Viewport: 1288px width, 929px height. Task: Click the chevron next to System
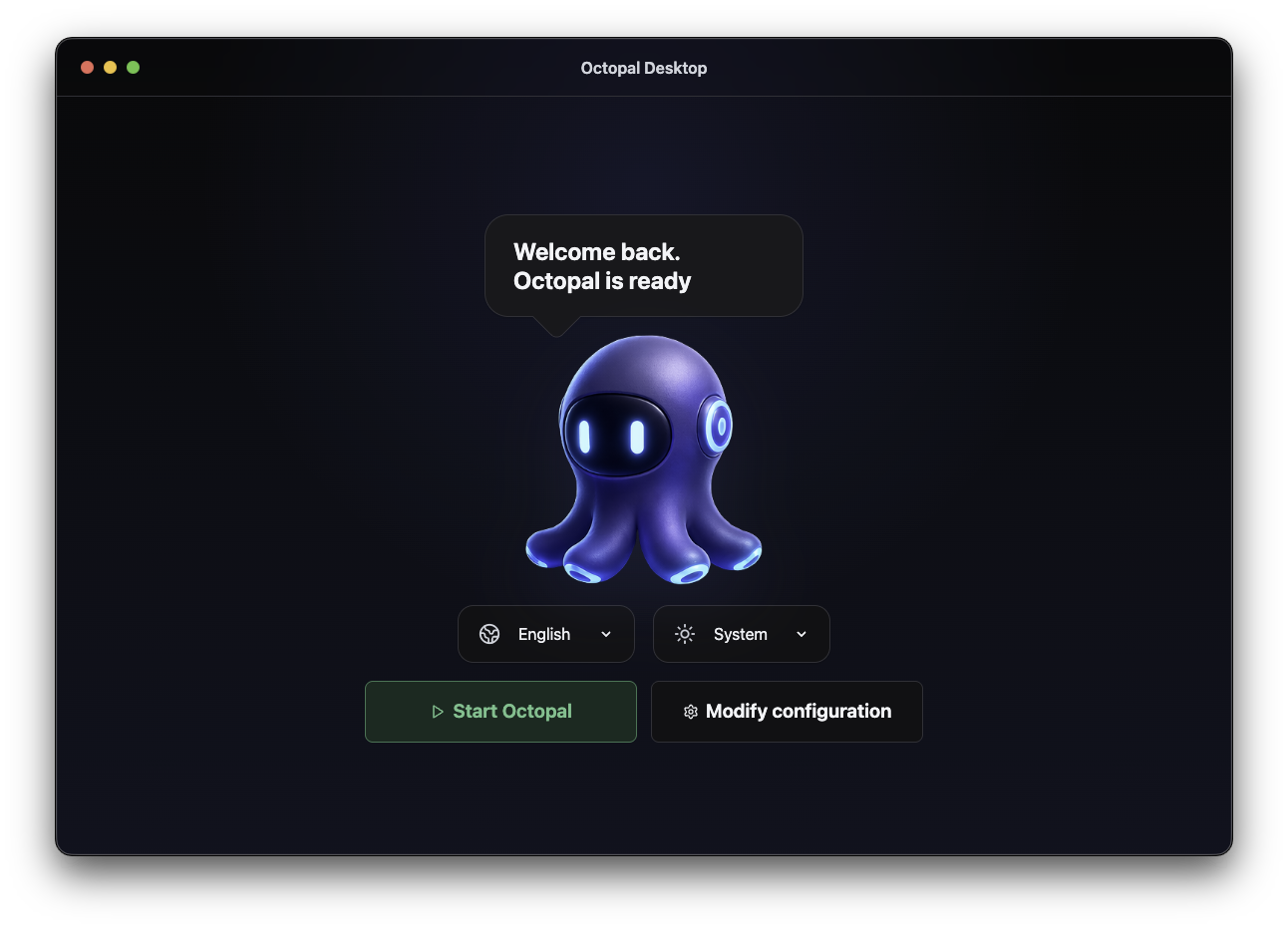tap(802, 634)
